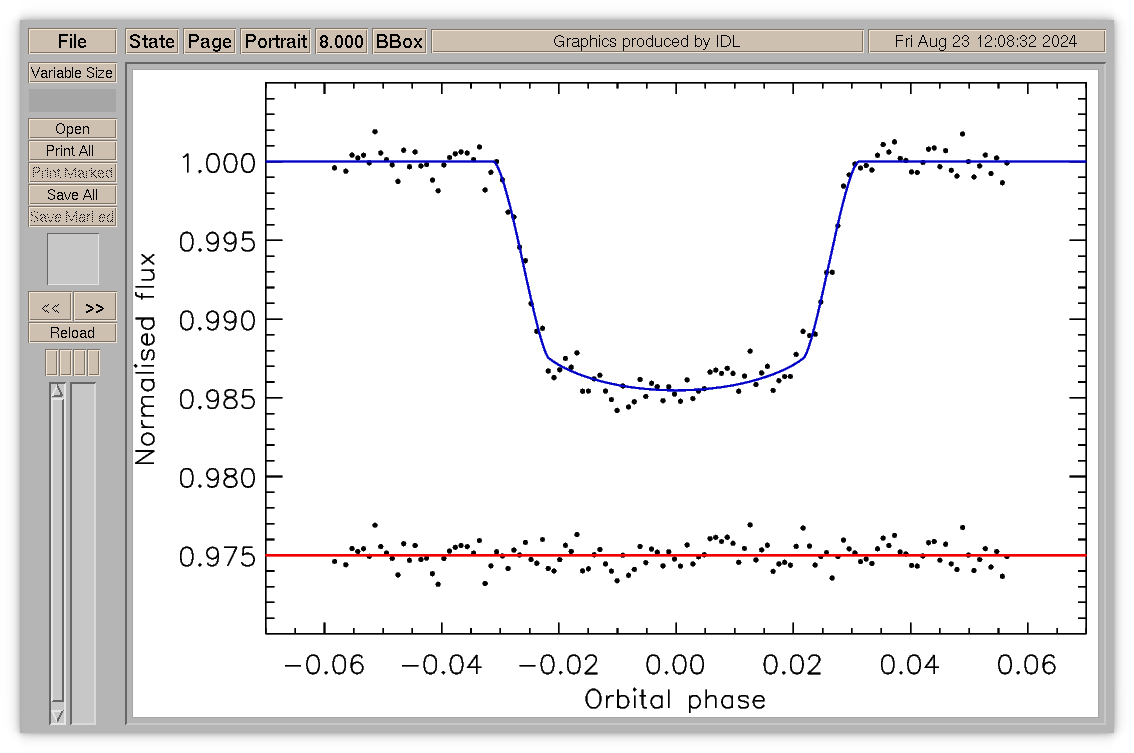Expand the 8.000 scale dropdown
This screenshot has width=1134, height=753.
pos(341,41)
